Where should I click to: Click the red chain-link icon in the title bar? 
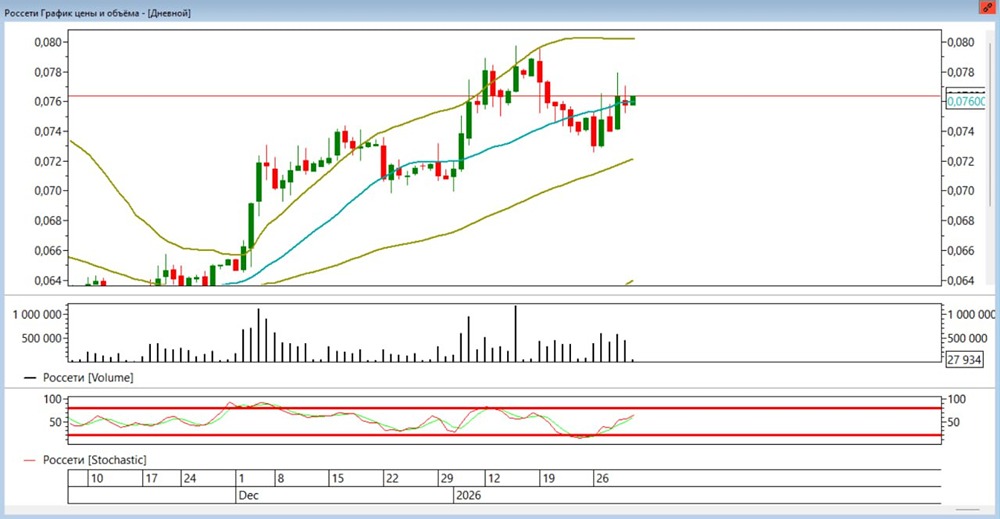[988, 8]
